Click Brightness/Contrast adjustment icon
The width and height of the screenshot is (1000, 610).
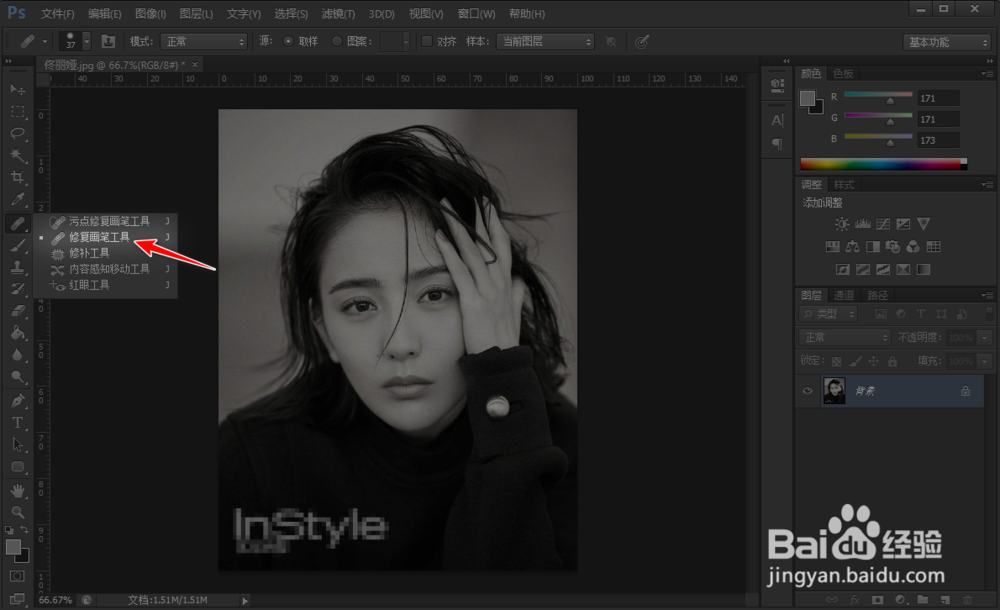(x=842, y=224)
